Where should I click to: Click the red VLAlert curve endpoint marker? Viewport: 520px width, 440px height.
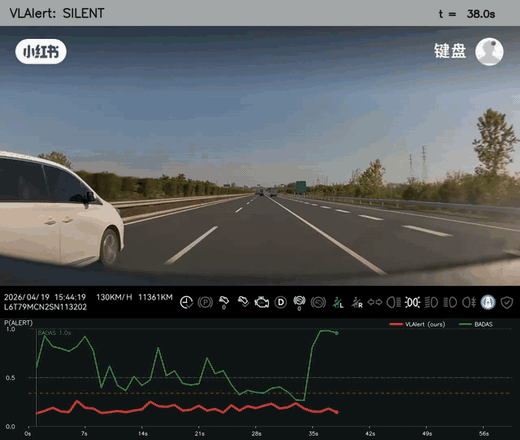pyautogui.click(x=337, y=412)
